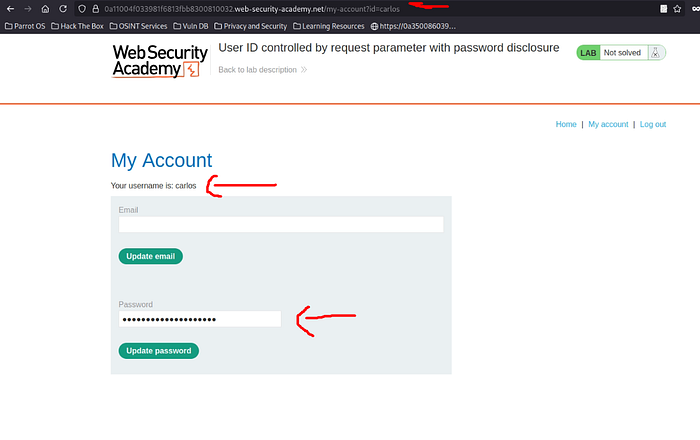Open the My account navigation link

click(608, 124)
